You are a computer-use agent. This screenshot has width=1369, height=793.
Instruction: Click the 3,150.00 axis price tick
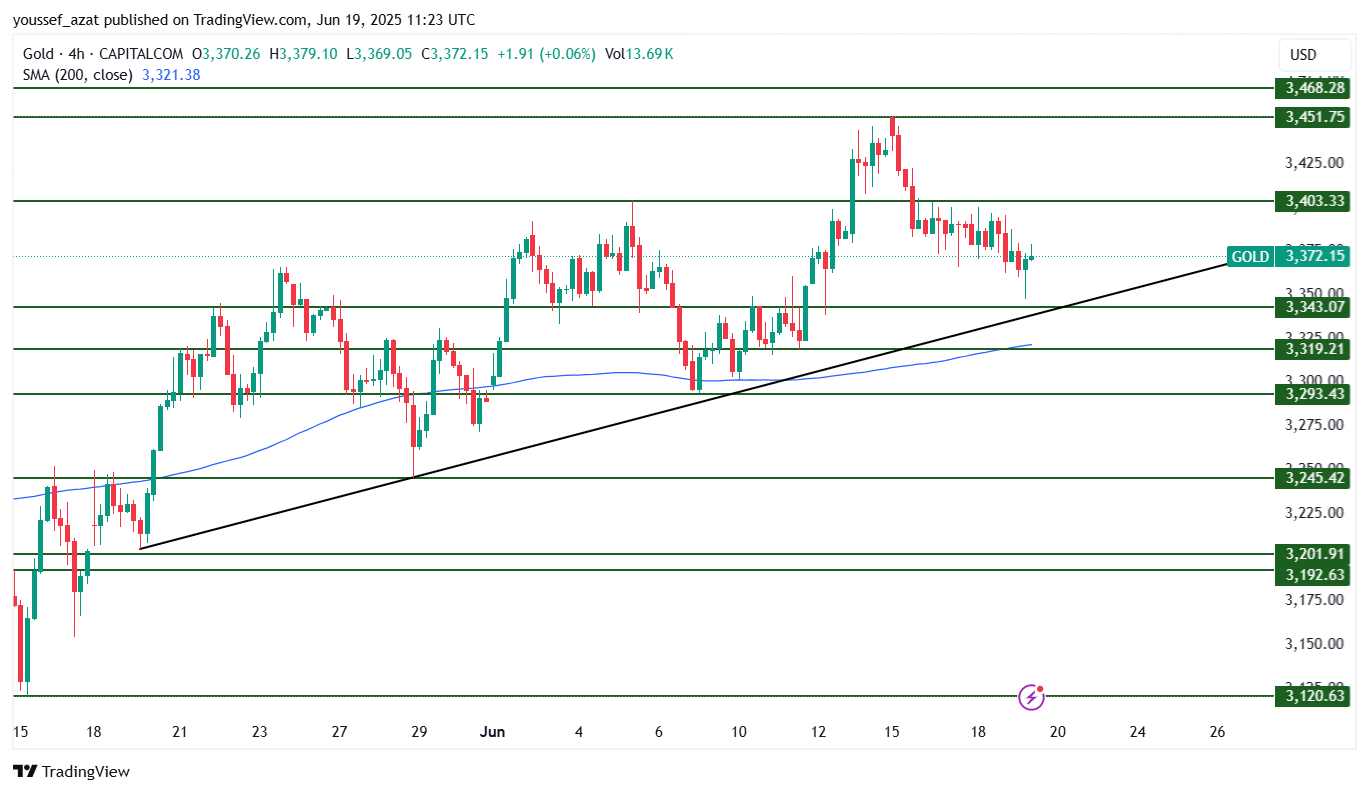tap(1314, 643)
